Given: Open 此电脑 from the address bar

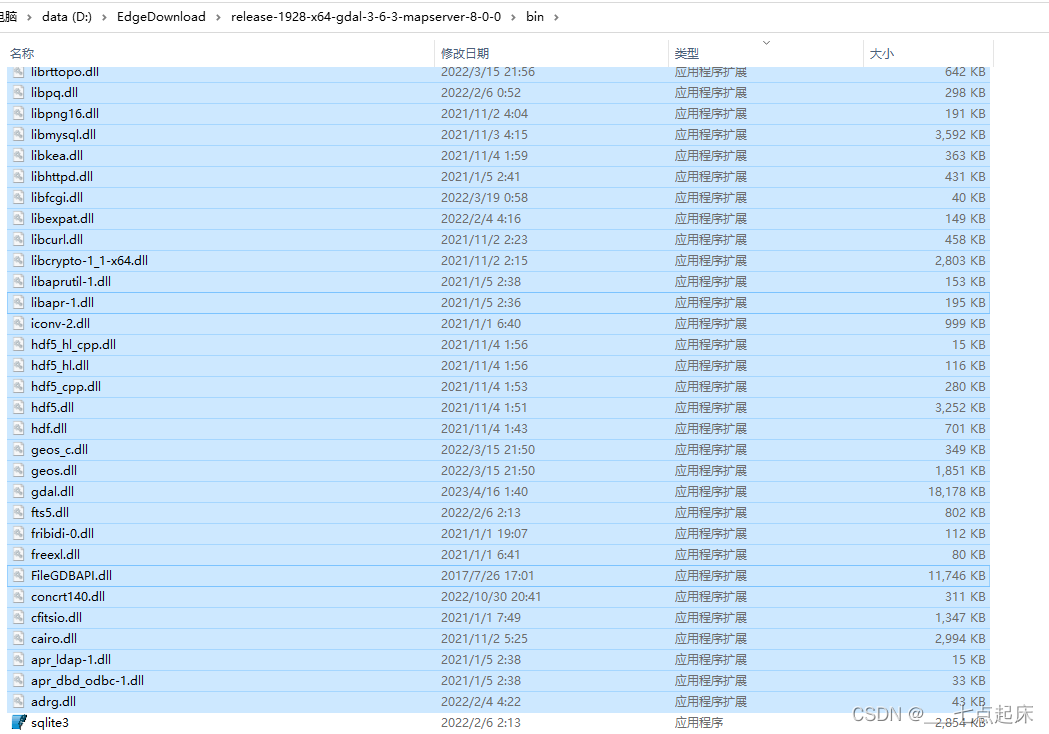Looking at the screenshot, I should click(8, 16).
